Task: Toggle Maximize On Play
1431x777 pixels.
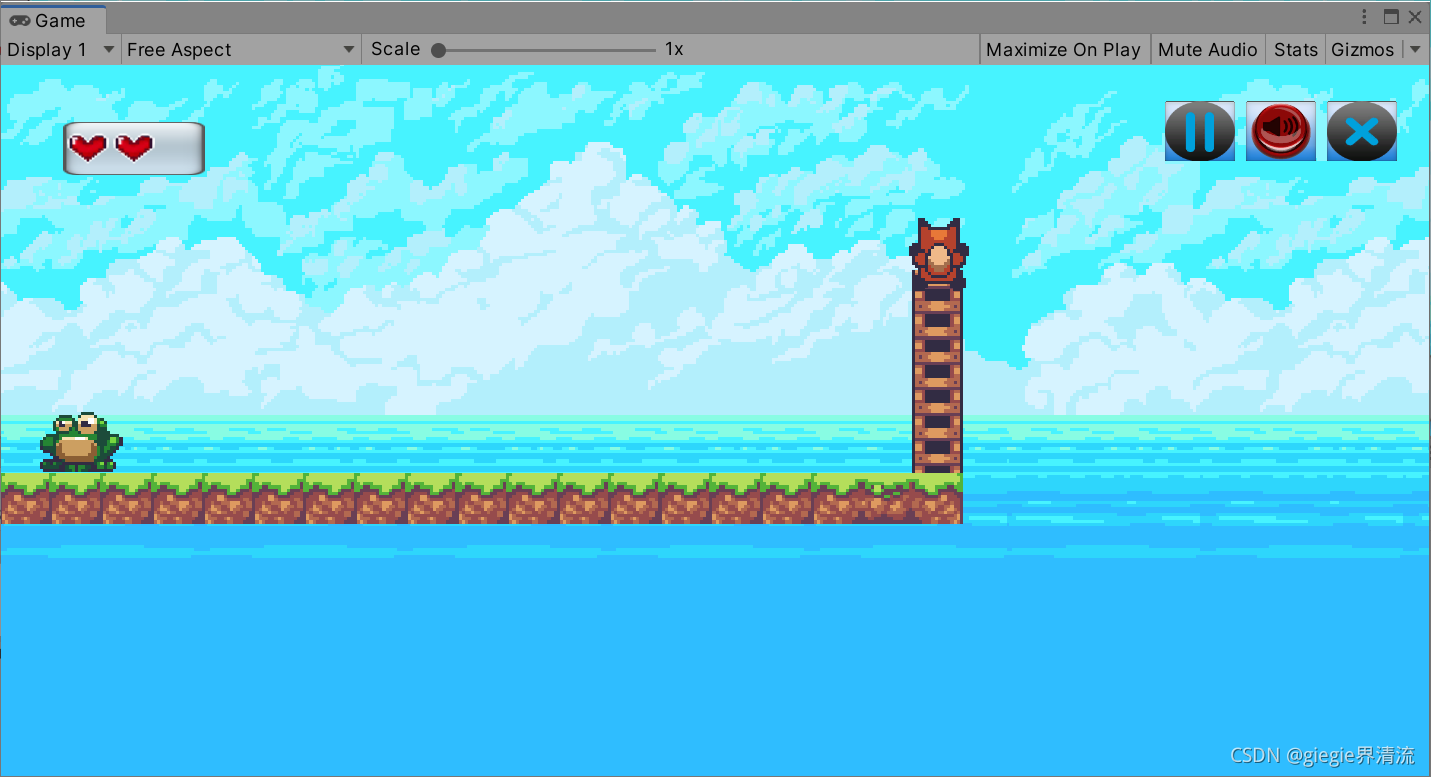Action: coord(1063,49)
